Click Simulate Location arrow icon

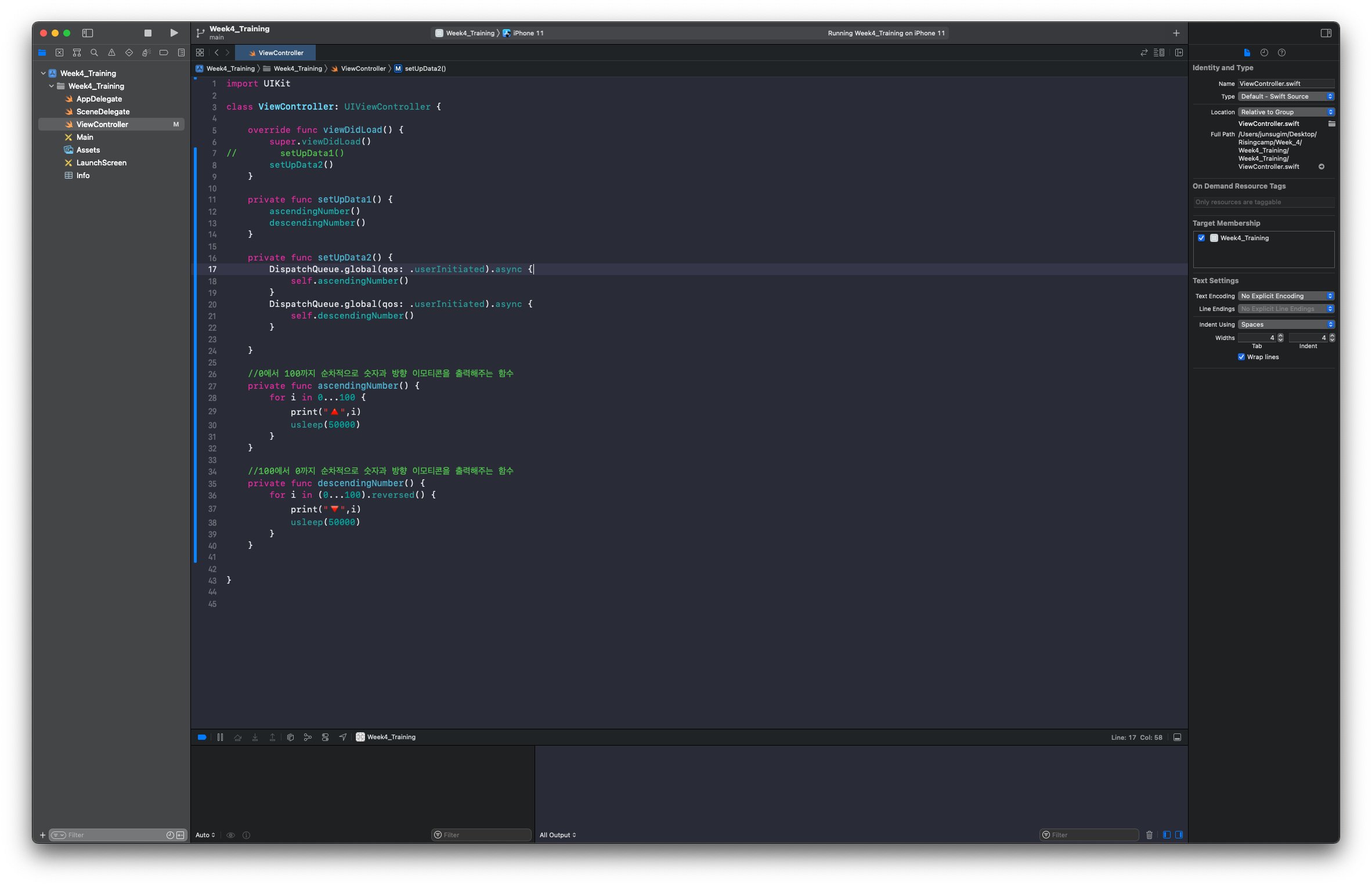click(342, 737)
